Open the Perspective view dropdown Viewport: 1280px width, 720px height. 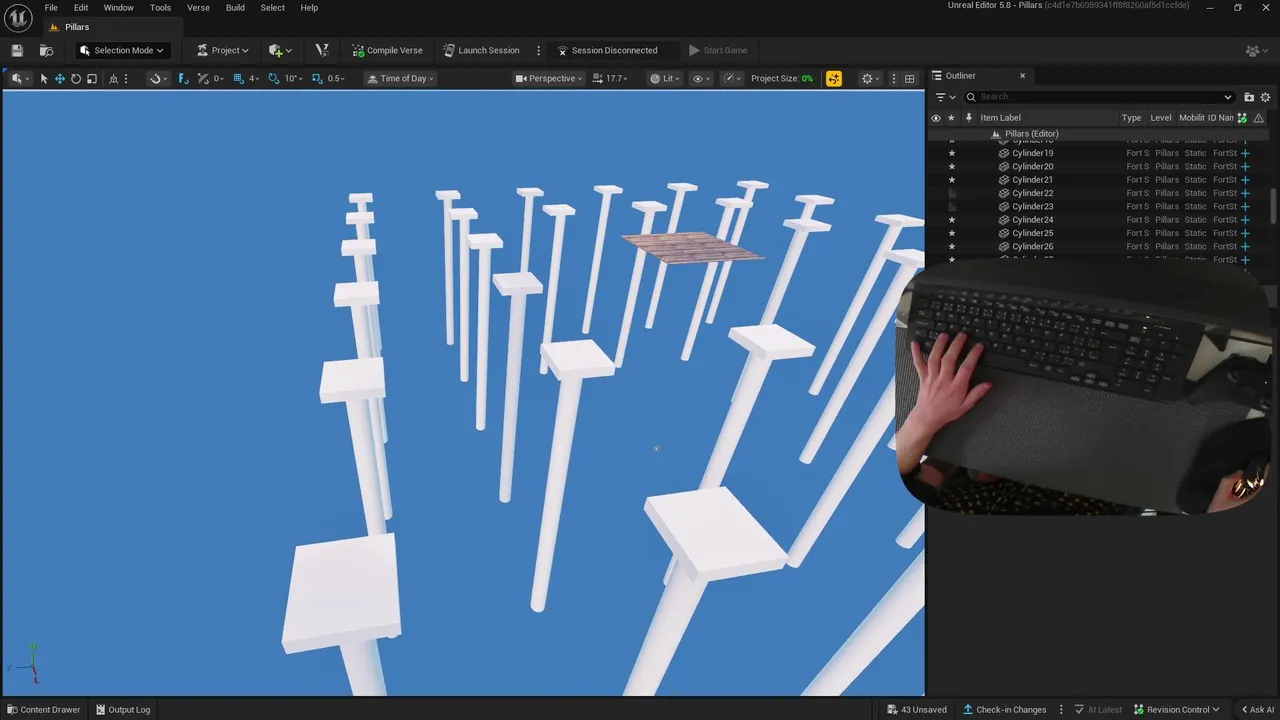tap(549, 78)
